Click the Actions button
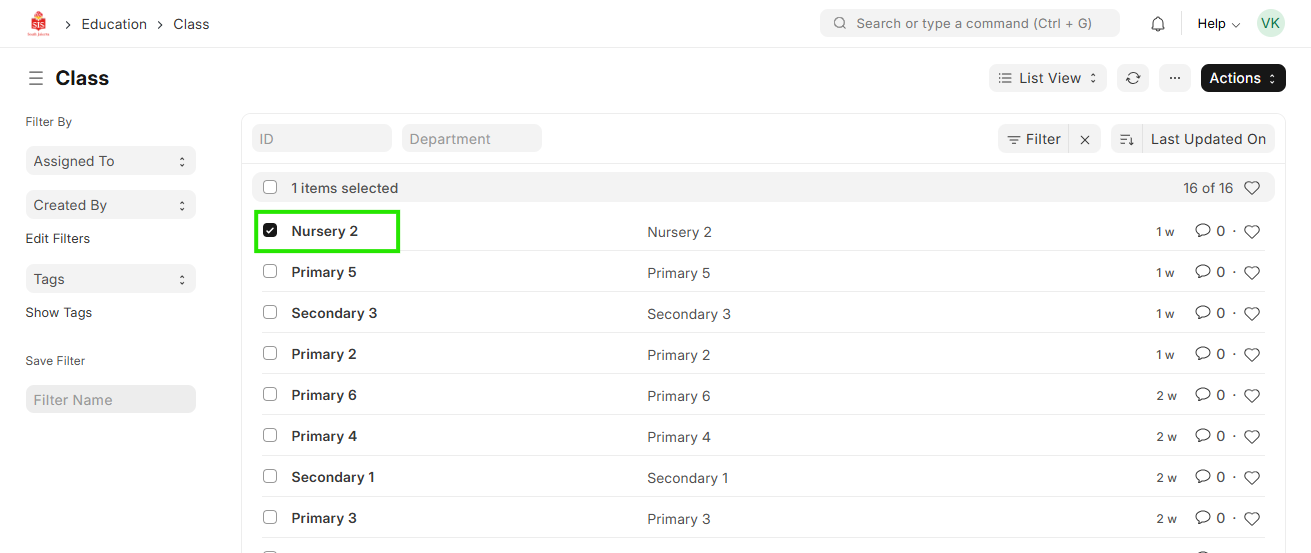 point(1242,78)
